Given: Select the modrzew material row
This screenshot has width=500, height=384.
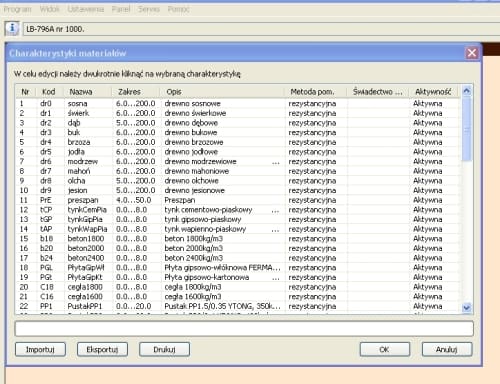Looking at the screenshot, I should [x=238, y=161].
